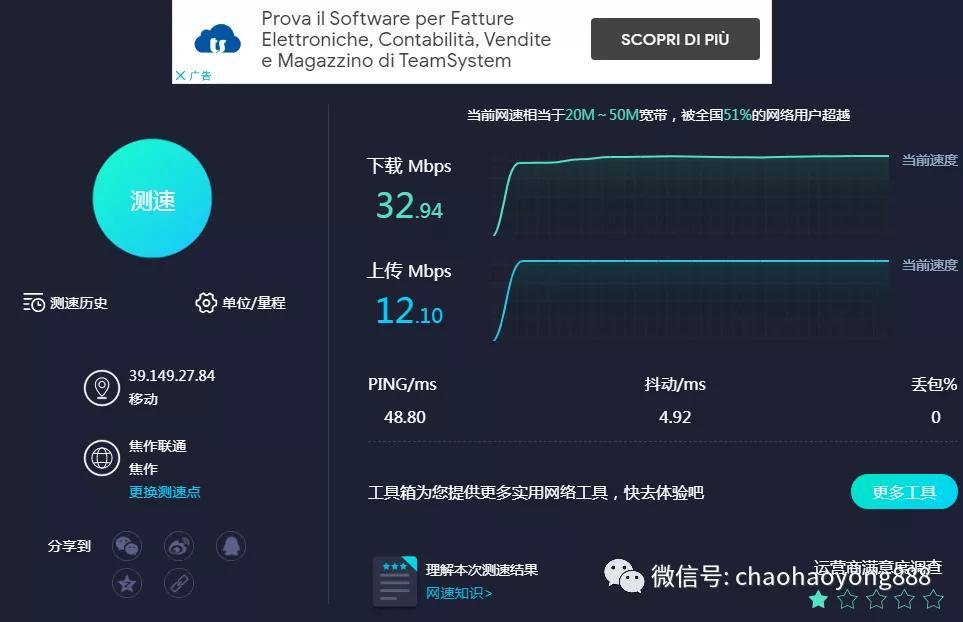Open the 测速历史 speed test history icon
The image size is (963, 622).
(32, 302)
